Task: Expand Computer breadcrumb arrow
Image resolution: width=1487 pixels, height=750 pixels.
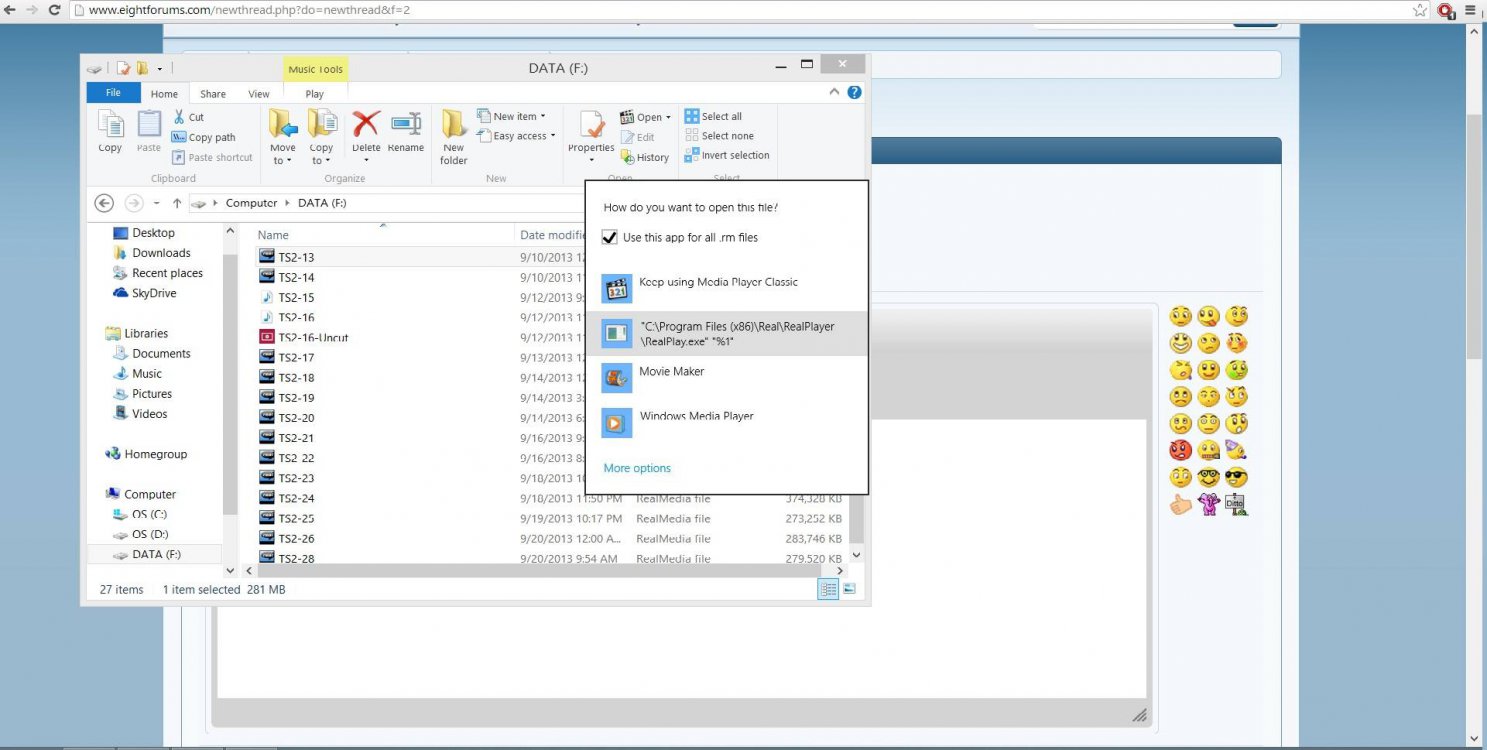Action: 288,203
